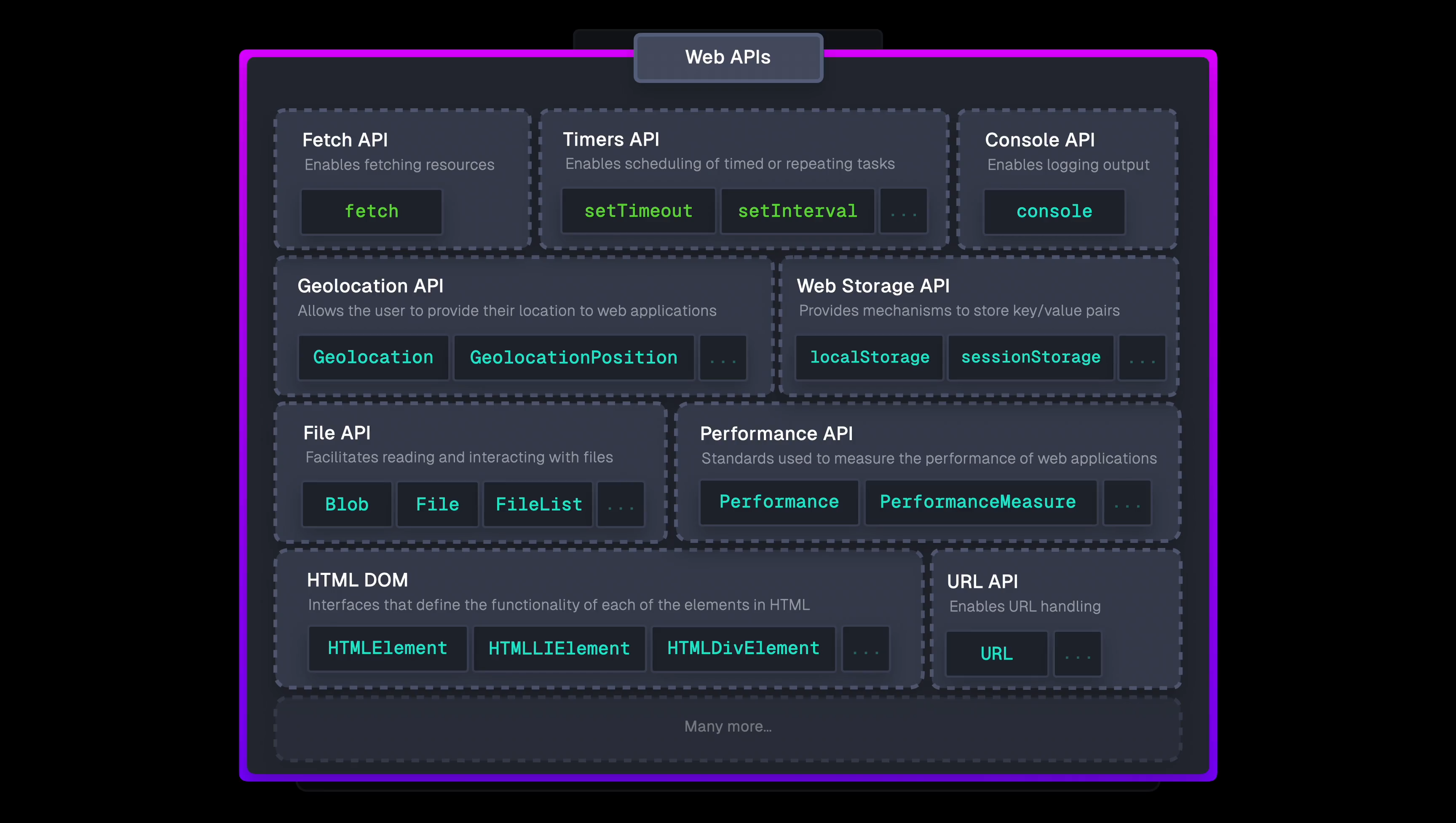The width and height of the screenshot is (1456, 823).
Task: Click the HTMLLIElement chip
Action: point(559,648)
